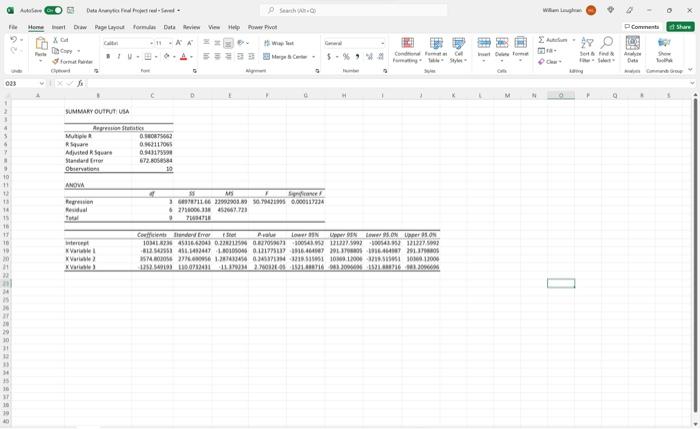The image size is (700, 429).
Task: Increase font size with larger A icon
Action: (x=179, y=43)
